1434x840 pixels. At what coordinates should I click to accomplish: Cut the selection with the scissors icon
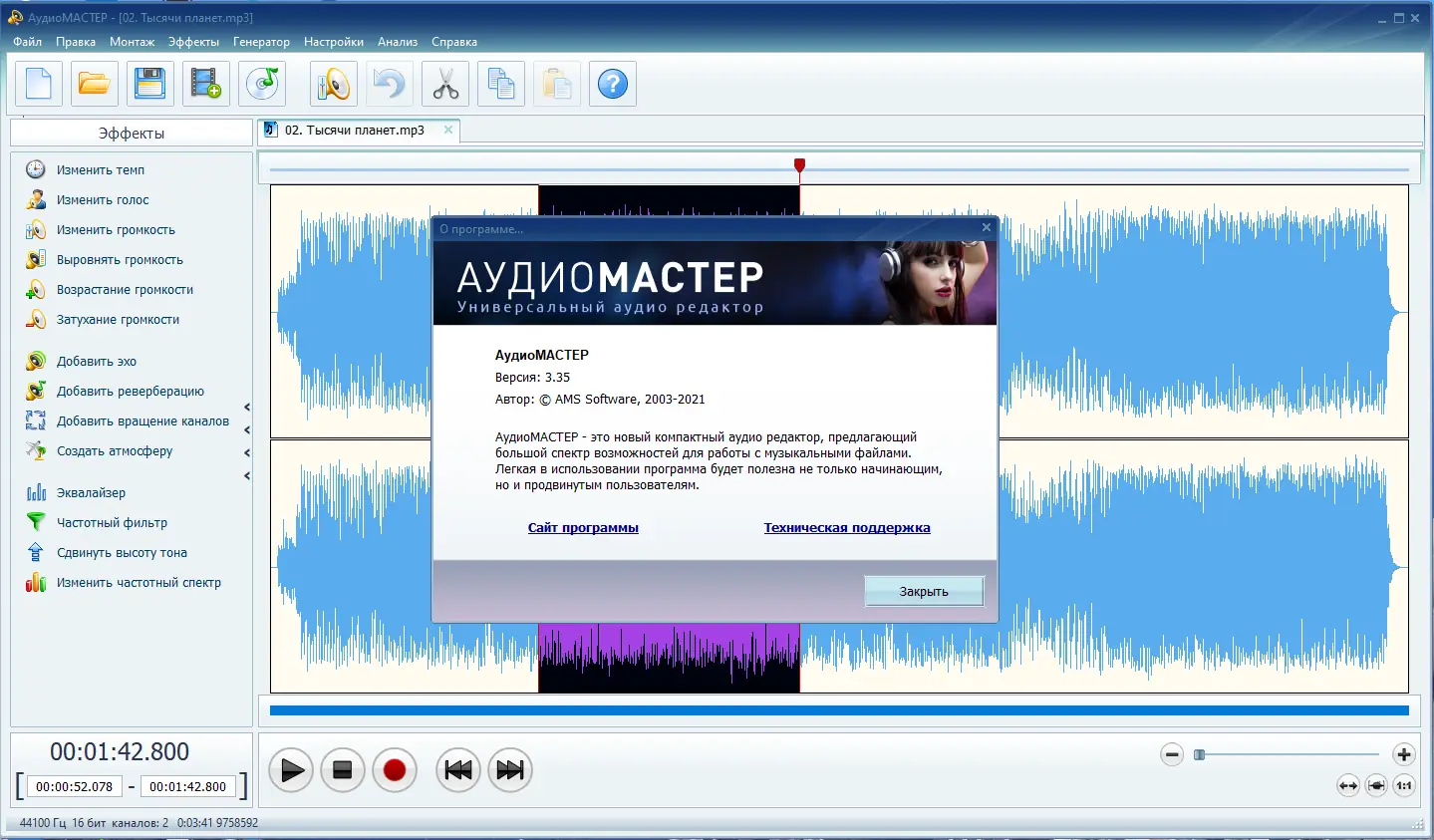point(445,84)
